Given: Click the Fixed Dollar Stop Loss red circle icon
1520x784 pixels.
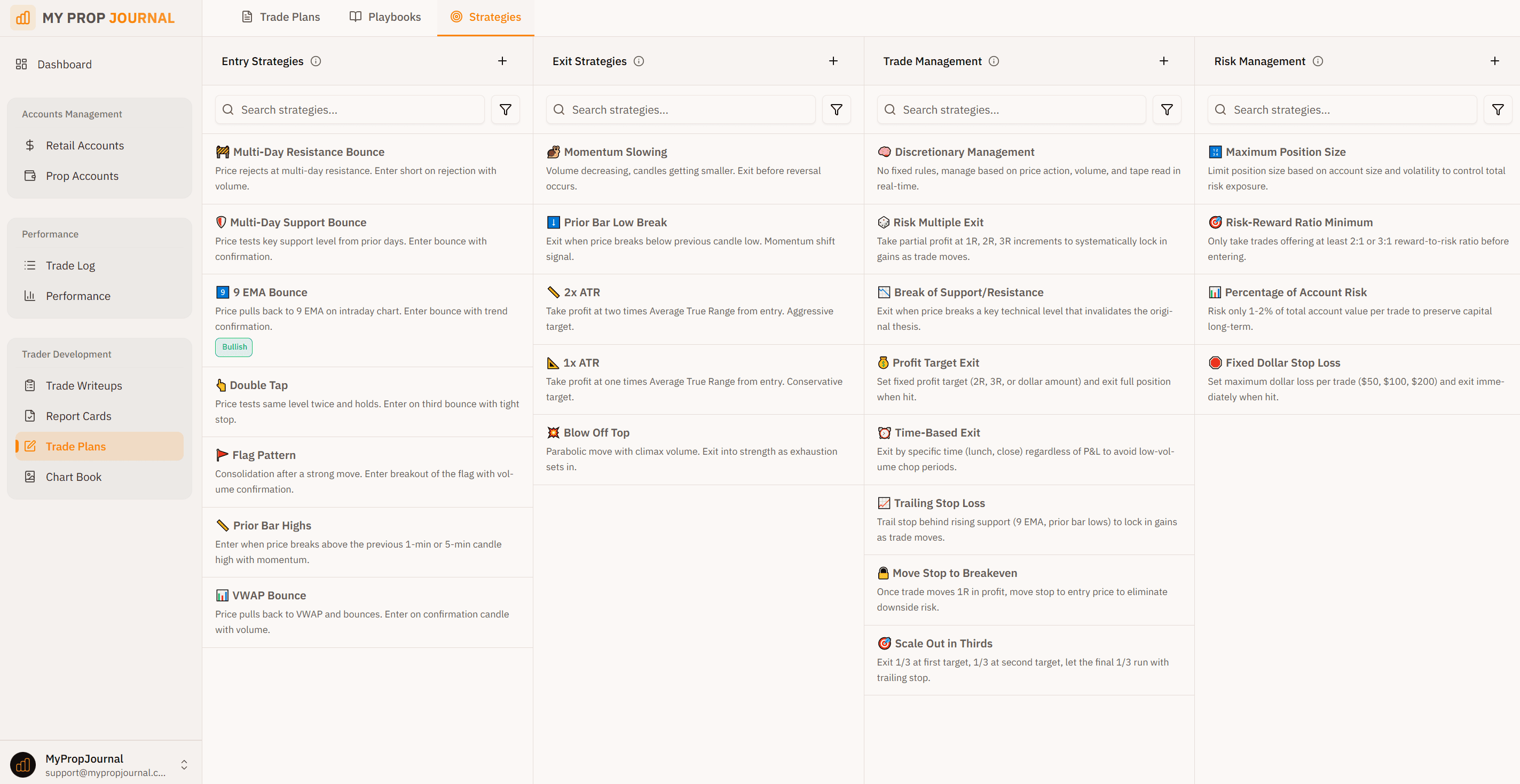Looking at the screenshot, I should tap(1215, 363).
